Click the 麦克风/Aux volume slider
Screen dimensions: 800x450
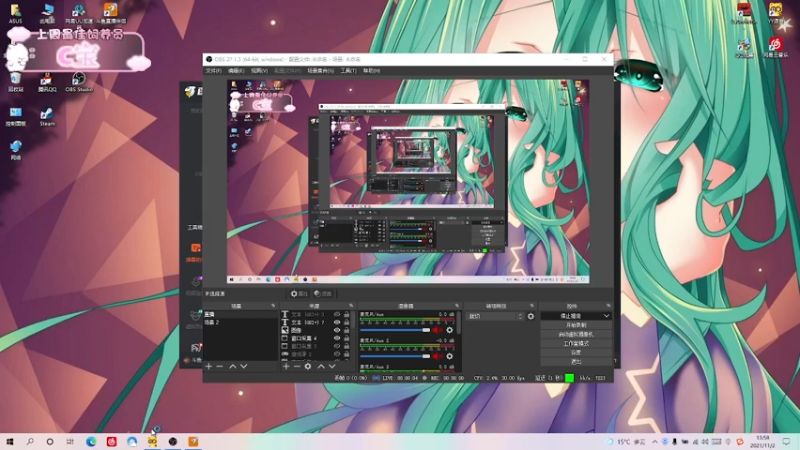click(395, 330)
